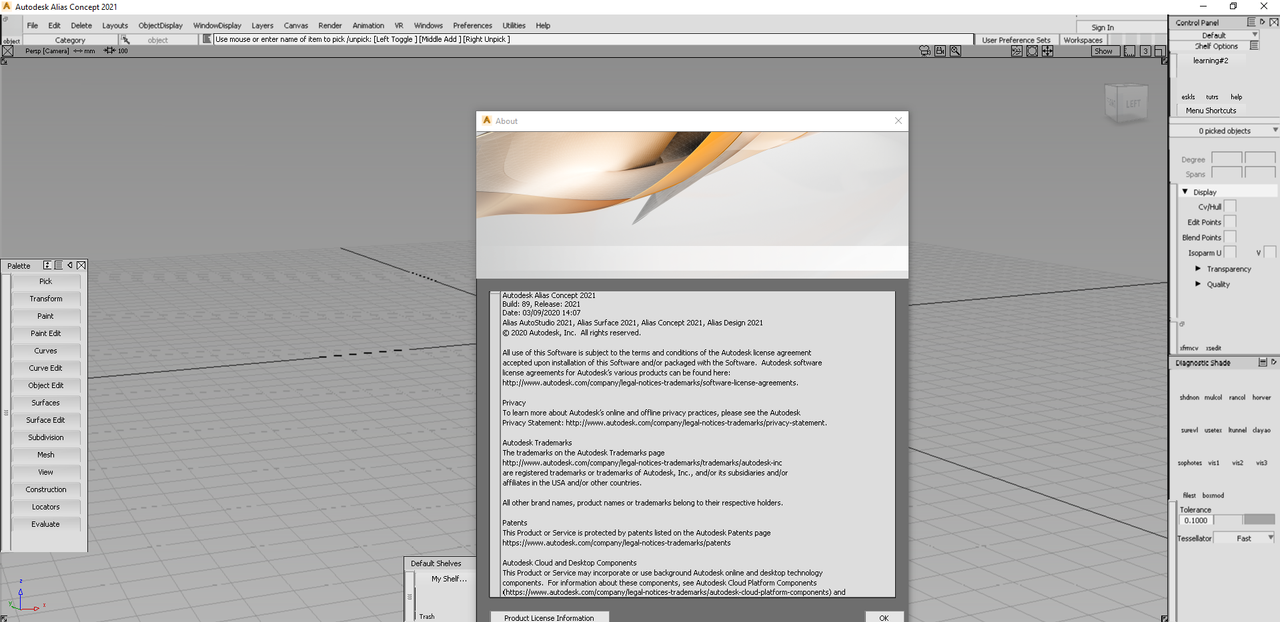Click the Show button in viewport toolbar
The height and width of the screenshot is (622, 1280).
1103,51
